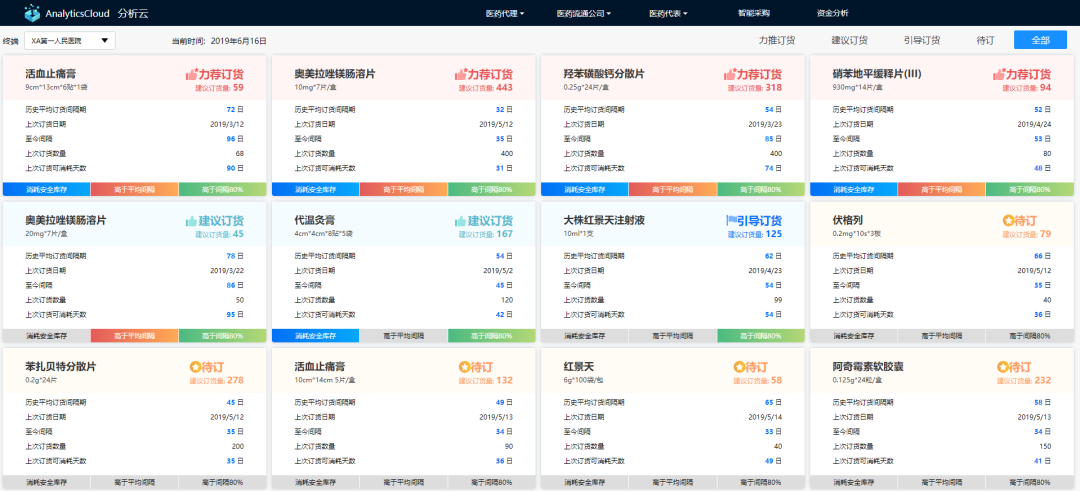Open the XA第一人民医院 terminal dropdown
The width and height of the screenshot is (1080, 491).
[x=70, y=40]
